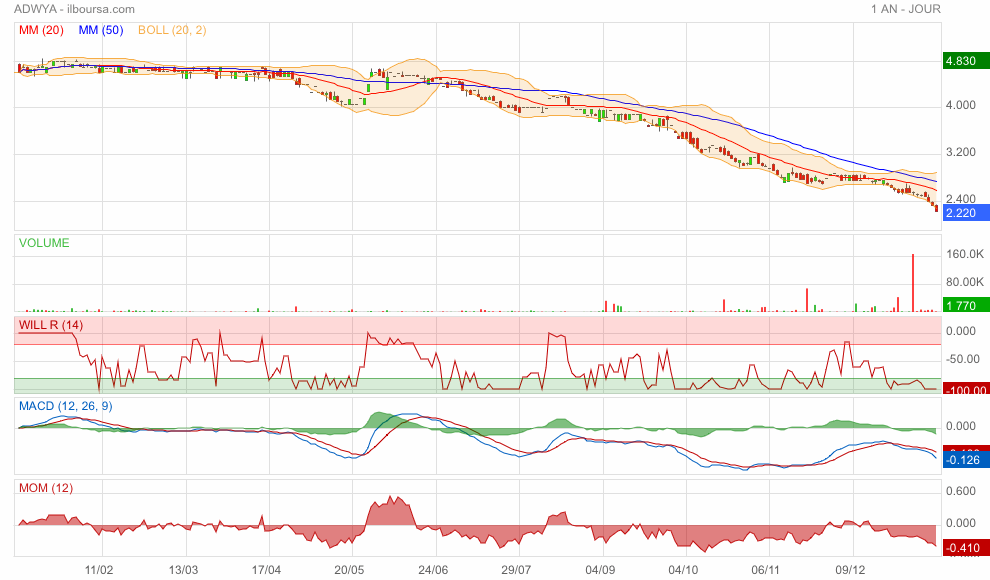Viewport: 990px width, 580px height.
Task: Select the 04/10 date on the time axis
Action: pos(683,570)
